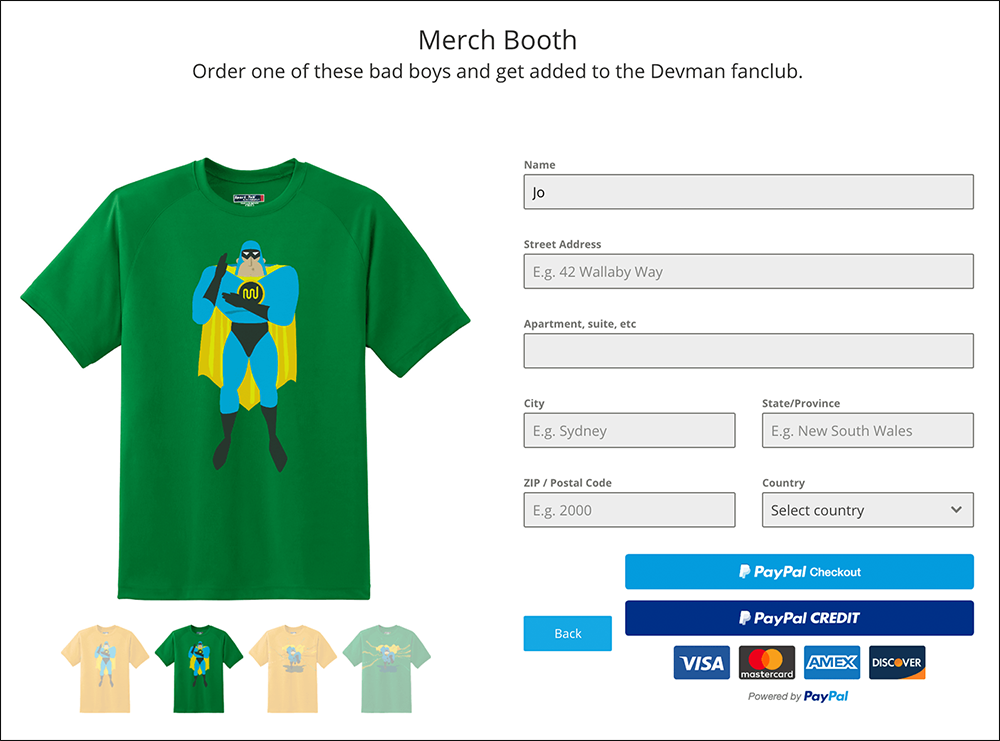Select the dark green shirt thumbnail
The width and height of the screenshot is (1000, 741).
(x=199, y=668)
